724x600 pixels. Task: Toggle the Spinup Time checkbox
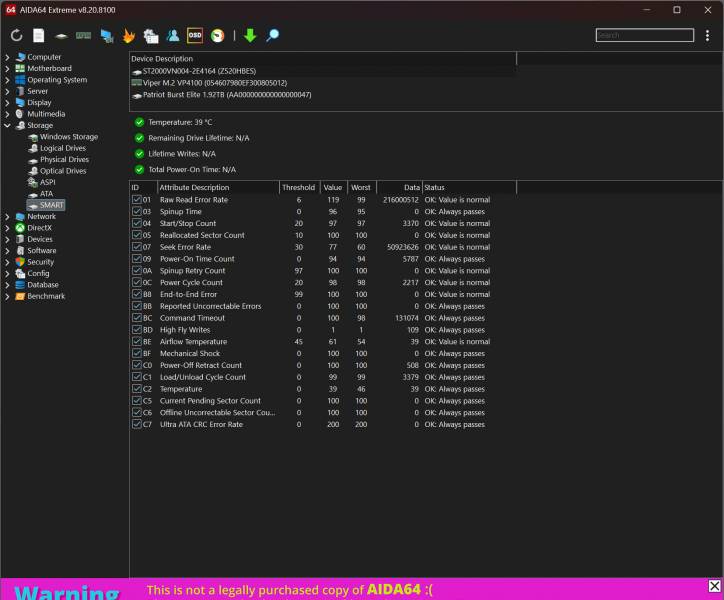137,212
